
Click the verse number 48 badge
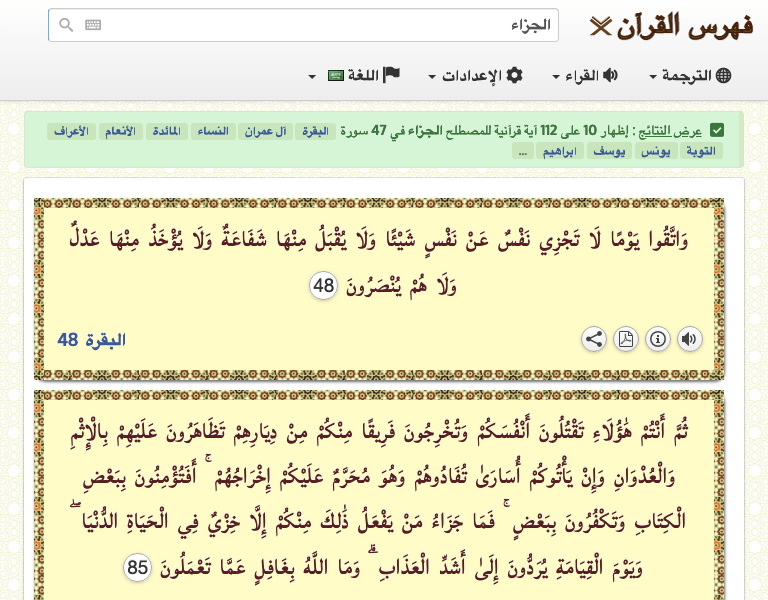point(323,286)
